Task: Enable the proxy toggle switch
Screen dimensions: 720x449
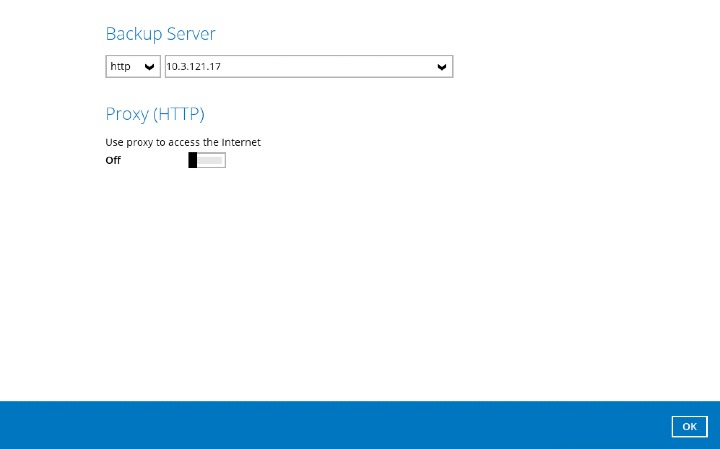Action: pyautogui.click(x=206, y=160)
